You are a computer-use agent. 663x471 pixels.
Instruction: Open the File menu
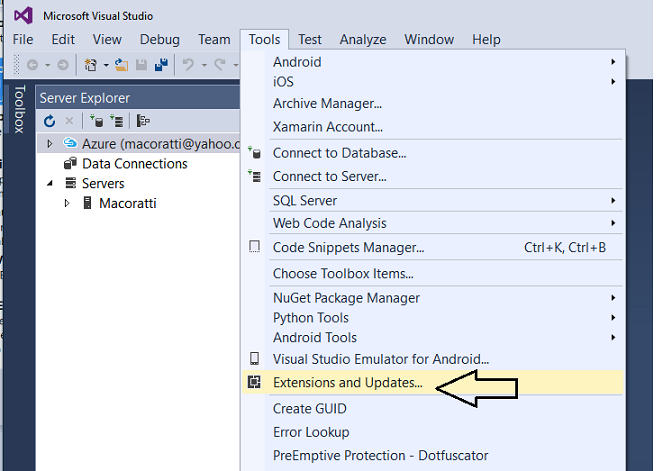pyautogui.click(x=23, y=39)
